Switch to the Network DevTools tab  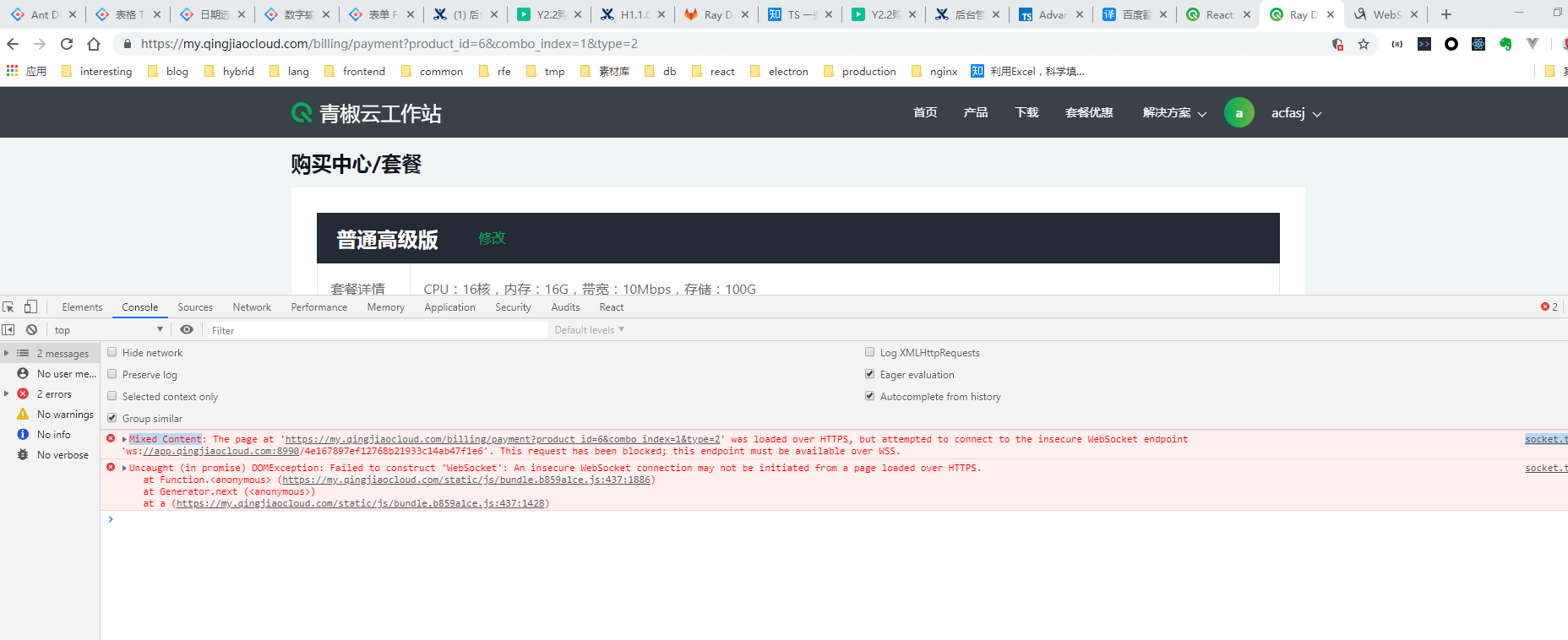point(252,306)
